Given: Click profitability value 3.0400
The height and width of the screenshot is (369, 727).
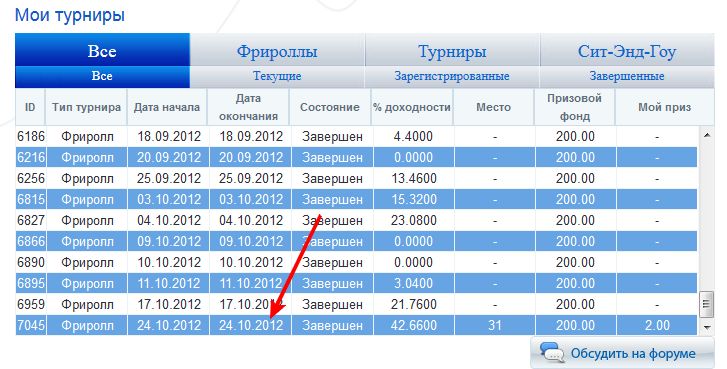Looking at the screenshot, I should tap(413, 283).
